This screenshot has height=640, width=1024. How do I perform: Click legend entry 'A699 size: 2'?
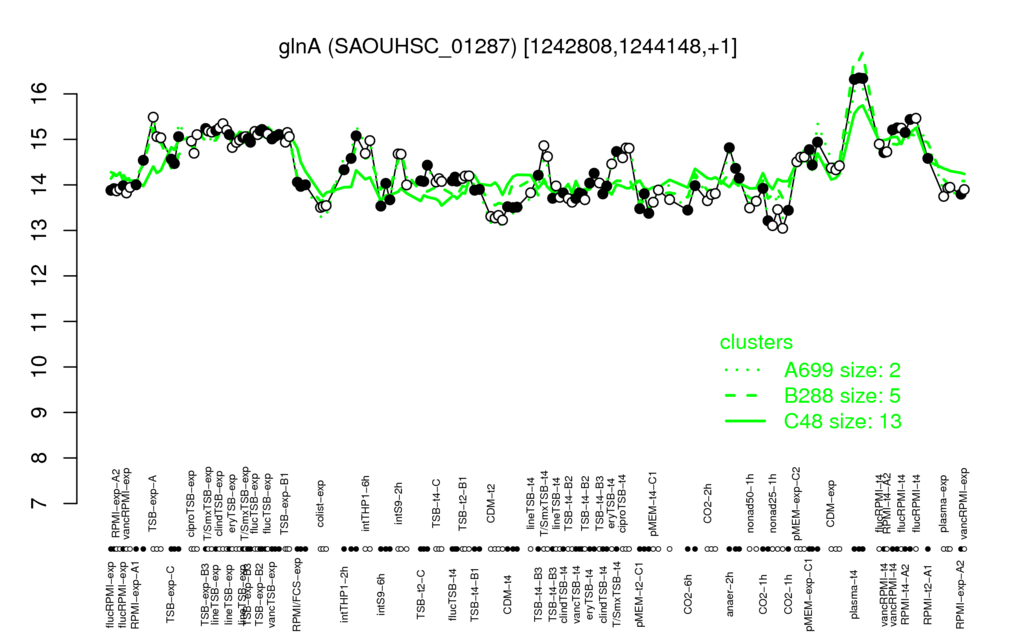842,370
